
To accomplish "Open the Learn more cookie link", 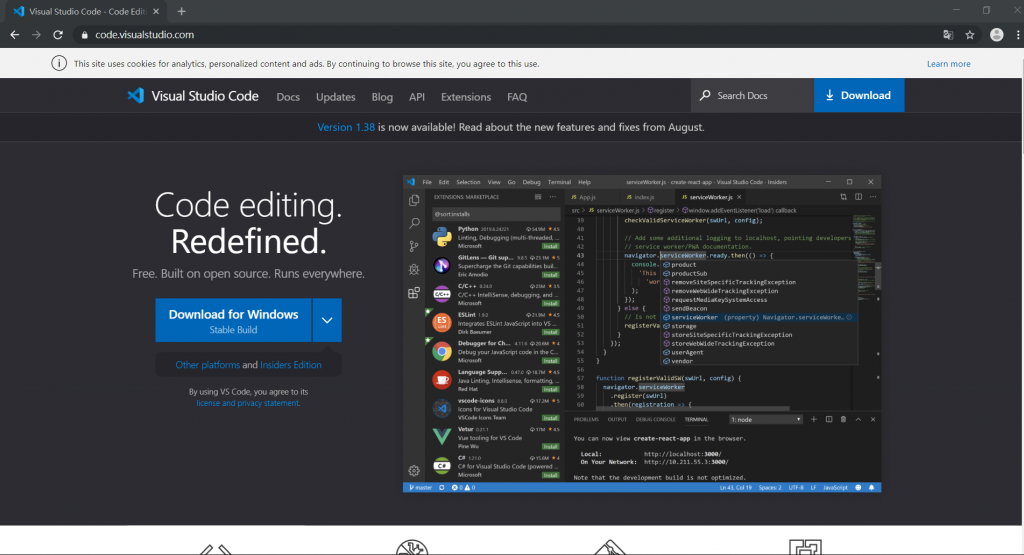I will click(x=948, y=64).
